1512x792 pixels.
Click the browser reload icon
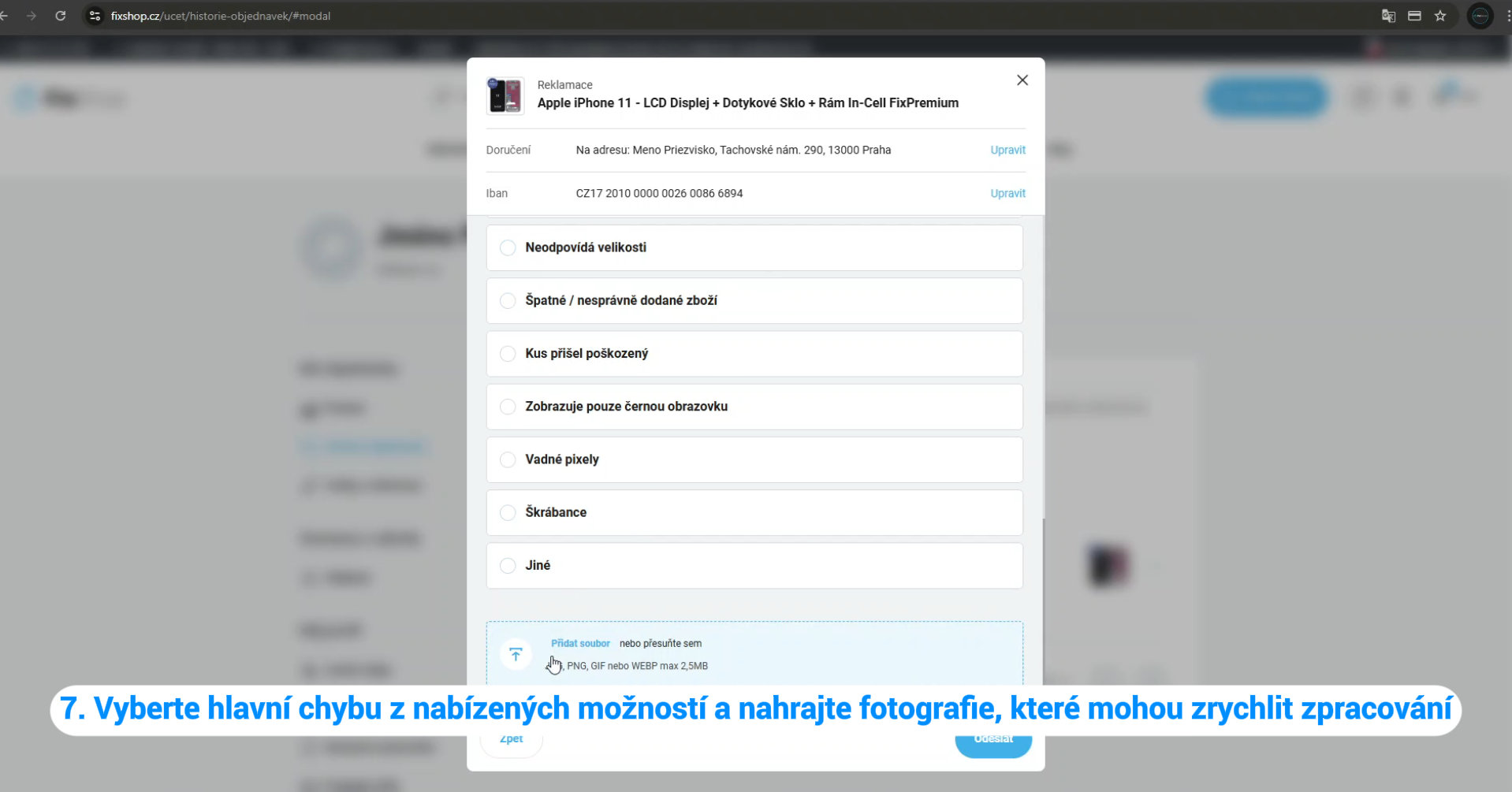pos(61,16)
